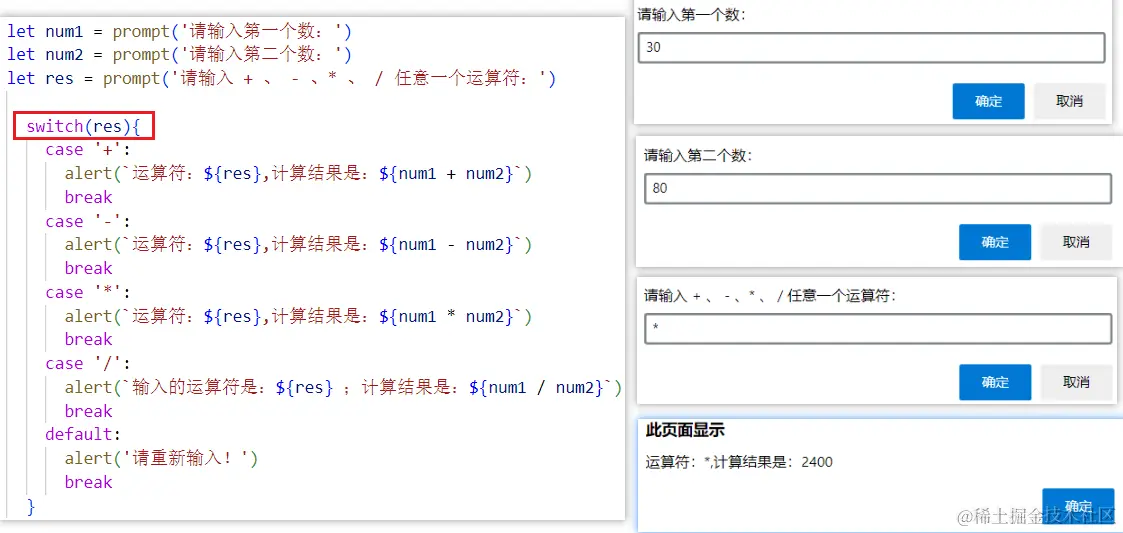
Task: Click 确定 in the 此页面显示 alert
Action: click(x=1078, y=506)
